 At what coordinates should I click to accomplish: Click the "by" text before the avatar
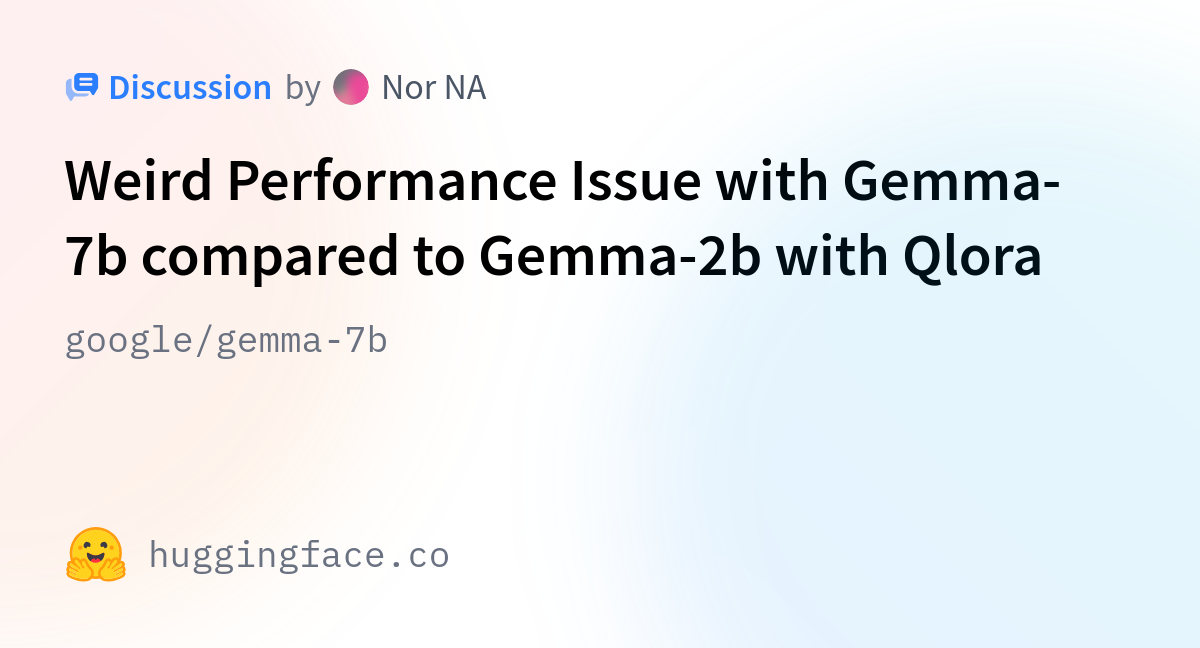coord(303,89)
